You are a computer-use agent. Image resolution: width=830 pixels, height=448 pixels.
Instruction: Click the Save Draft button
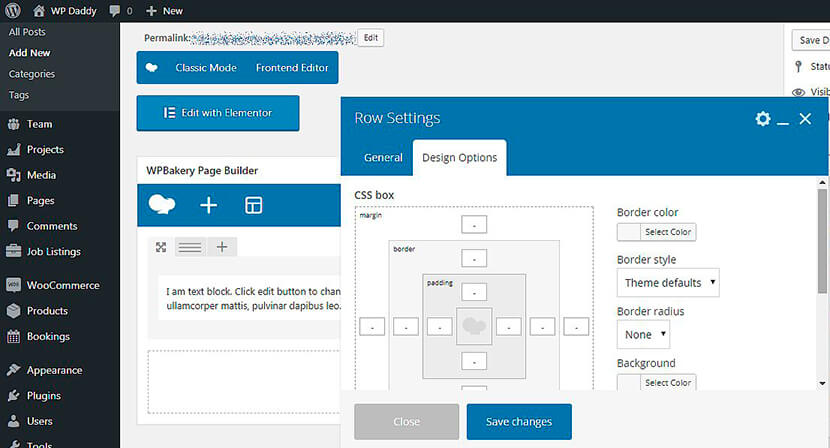[811, 40]
